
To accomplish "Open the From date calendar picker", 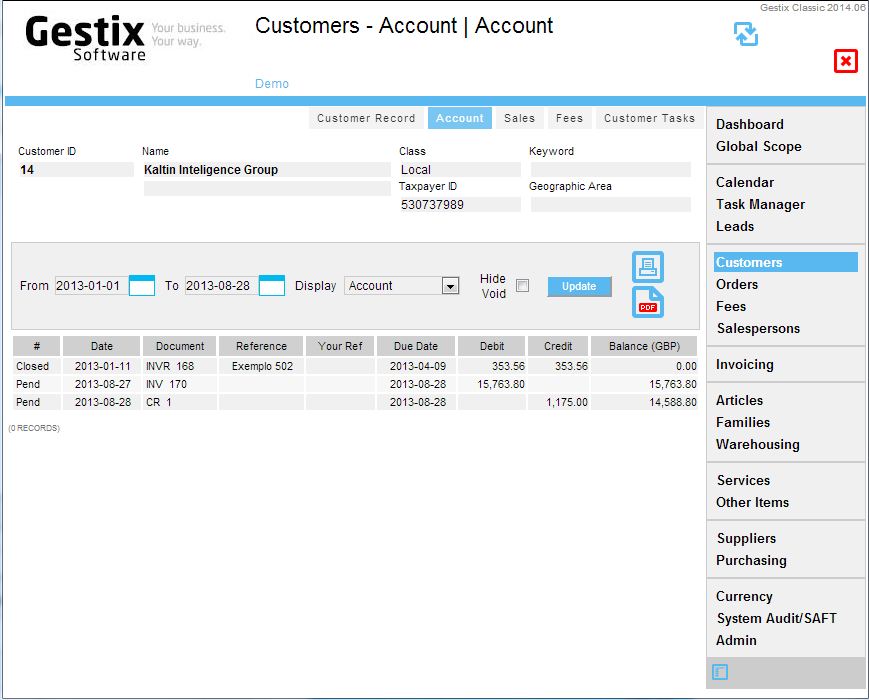I will click(x=142, y=286).
